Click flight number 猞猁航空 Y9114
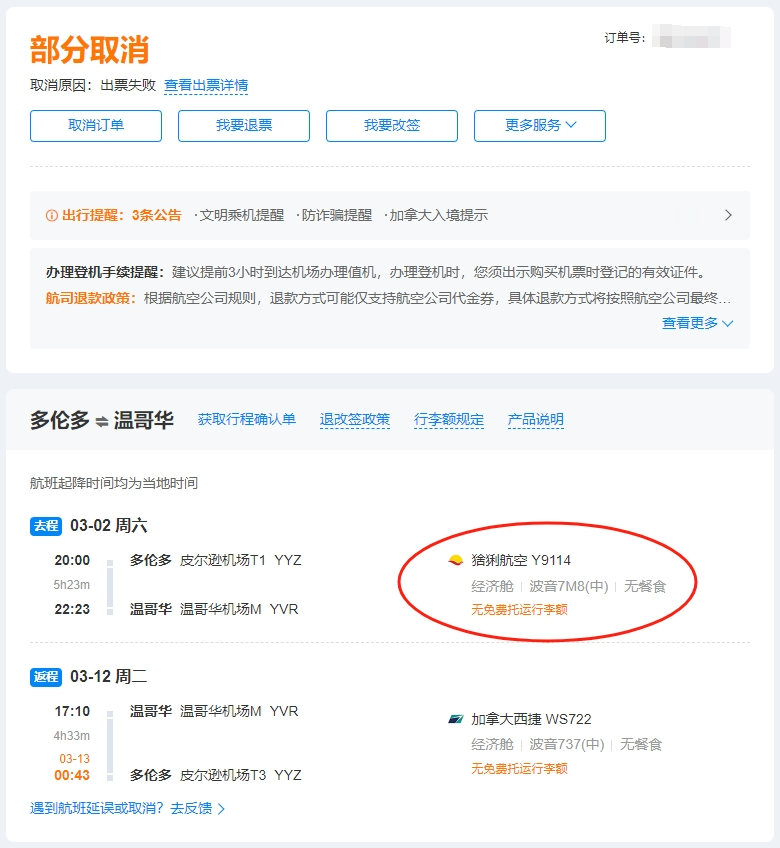 [521, 560]
